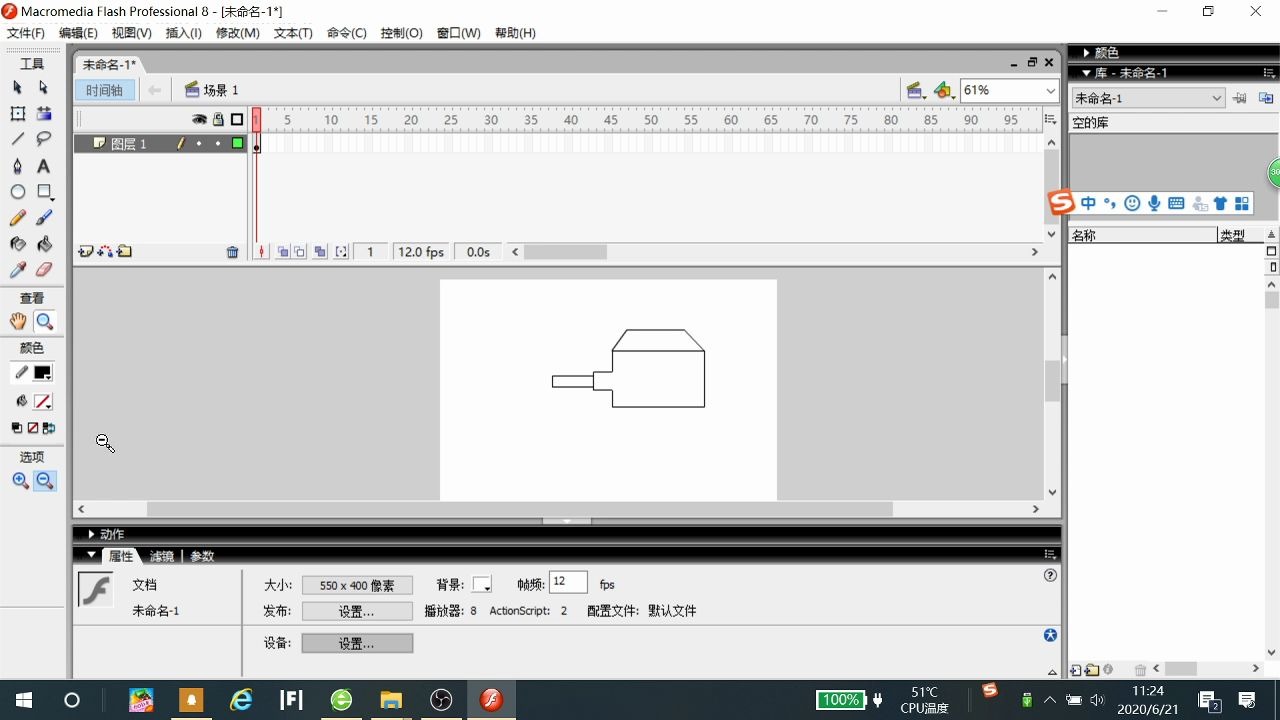Expand the 动作 panel
The image size is (1280, 720).
point(110,533)
